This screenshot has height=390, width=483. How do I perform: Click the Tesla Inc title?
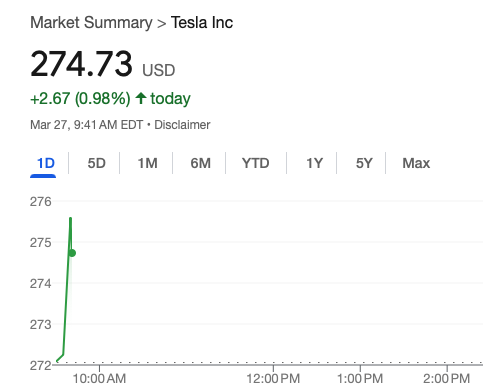coord(202,23)
